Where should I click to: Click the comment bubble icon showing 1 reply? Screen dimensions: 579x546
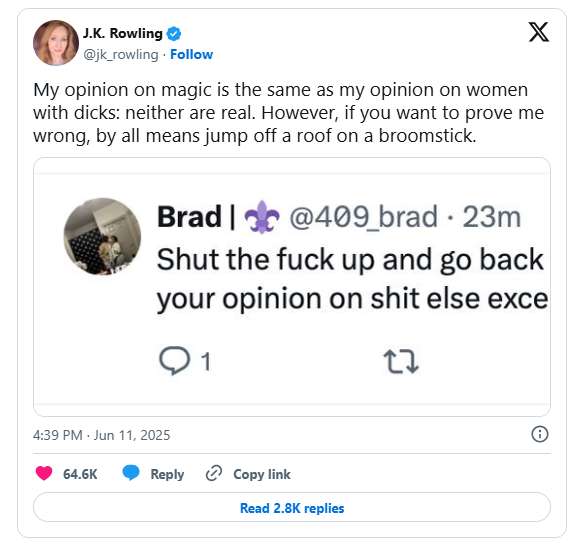(x=174, y=361)
